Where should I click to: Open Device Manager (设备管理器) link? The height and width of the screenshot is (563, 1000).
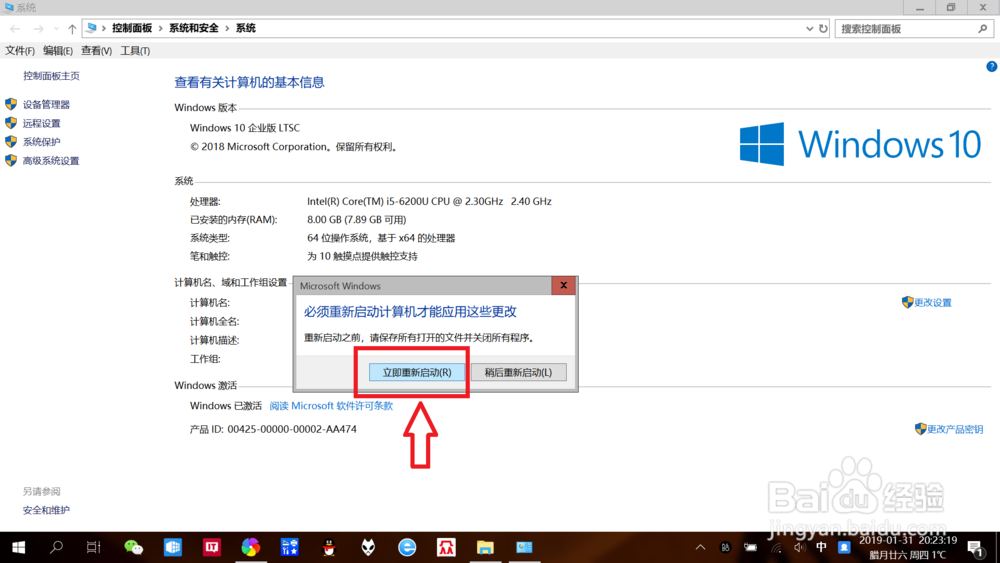pos(46,105)
